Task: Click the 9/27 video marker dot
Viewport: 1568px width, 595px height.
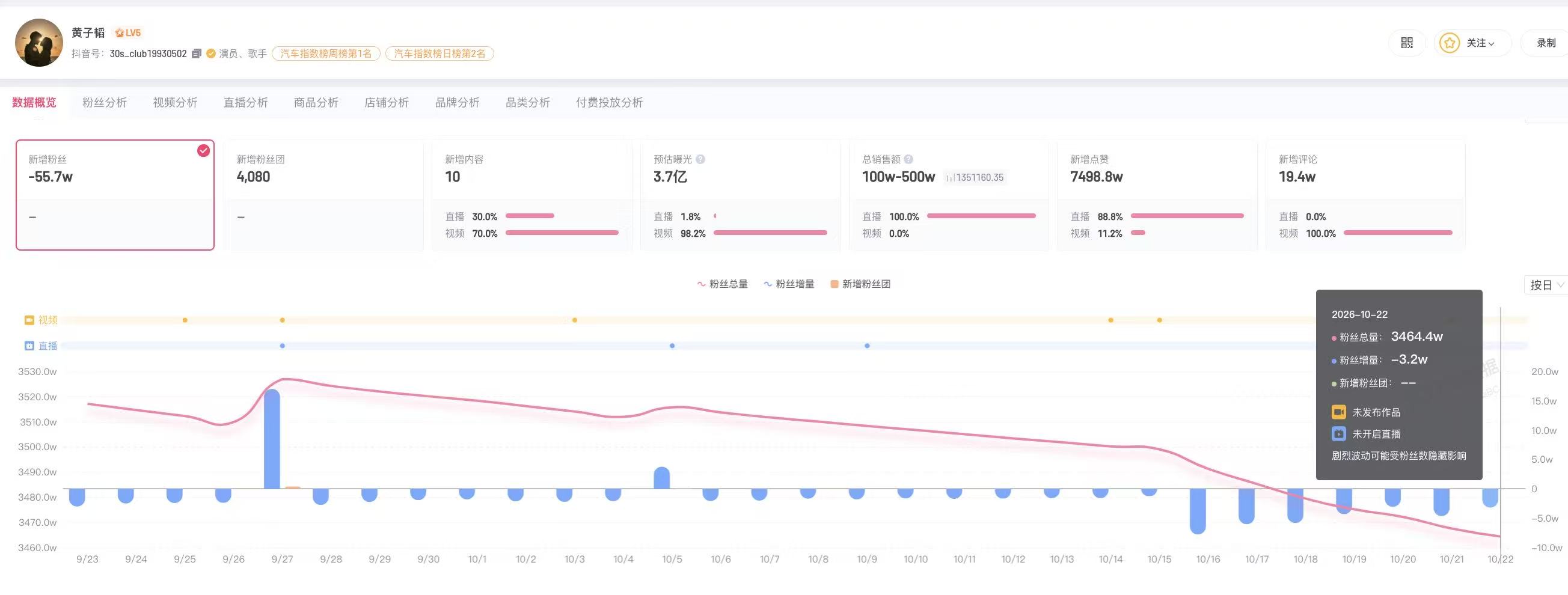Action: 283,320
